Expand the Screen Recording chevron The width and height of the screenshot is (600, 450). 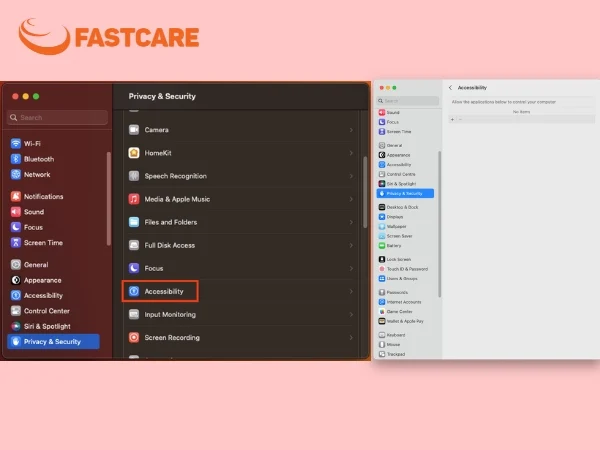[351, 338]
